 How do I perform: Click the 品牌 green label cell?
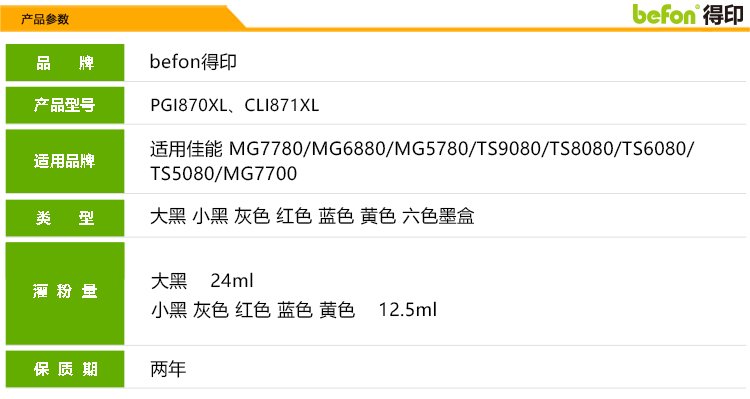(x=65, y=63)
